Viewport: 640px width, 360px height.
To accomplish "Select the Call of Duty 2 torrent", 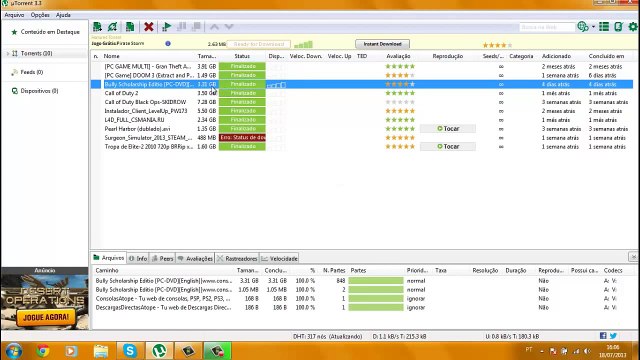I will pos(362,93).
